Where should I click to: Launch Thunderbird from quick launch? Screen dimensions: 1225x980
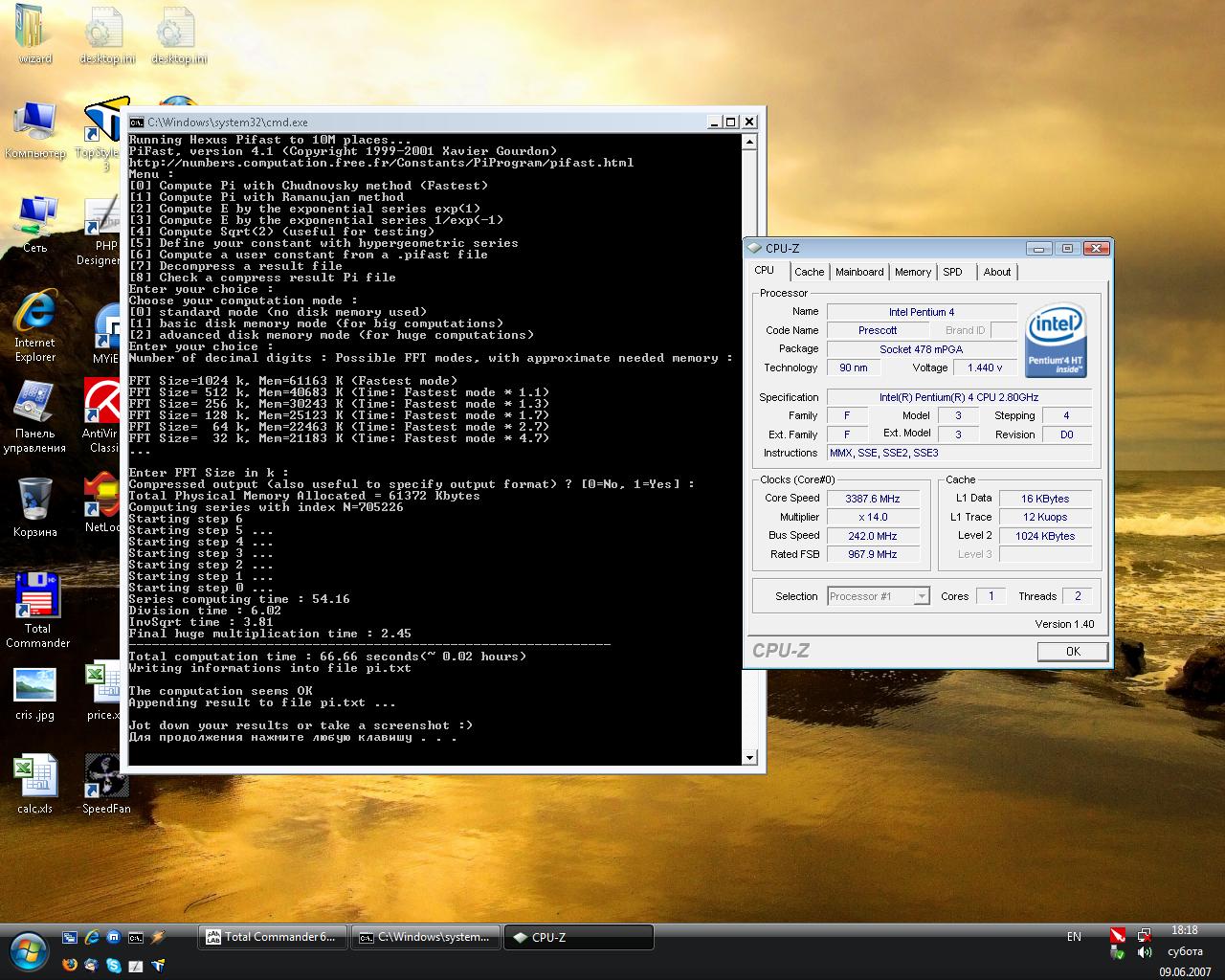(92, 965)
